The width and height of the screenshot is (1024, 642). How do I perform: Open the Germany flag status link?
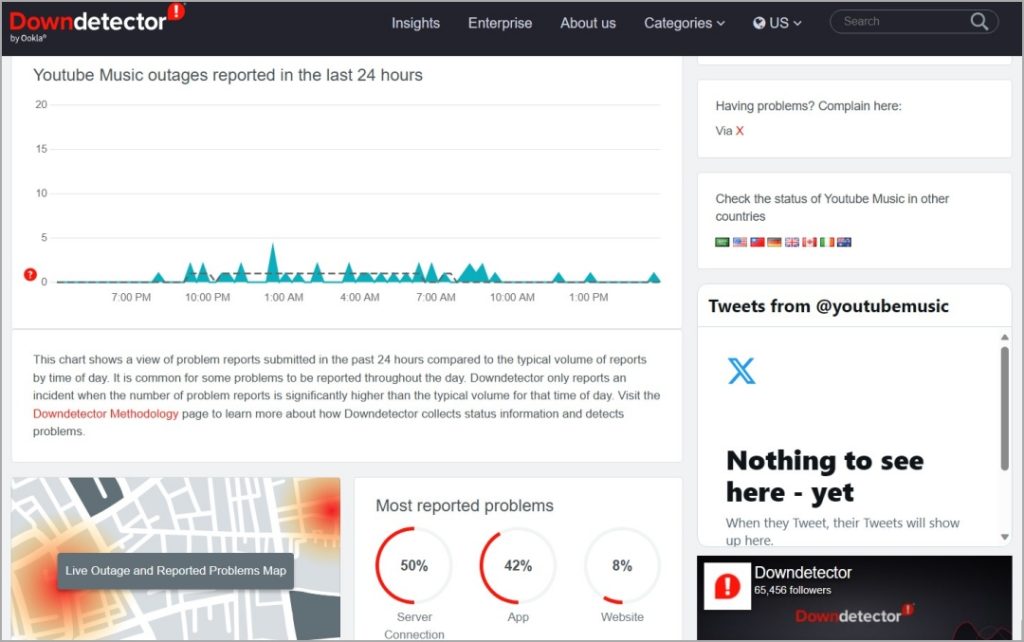point(774,242)
